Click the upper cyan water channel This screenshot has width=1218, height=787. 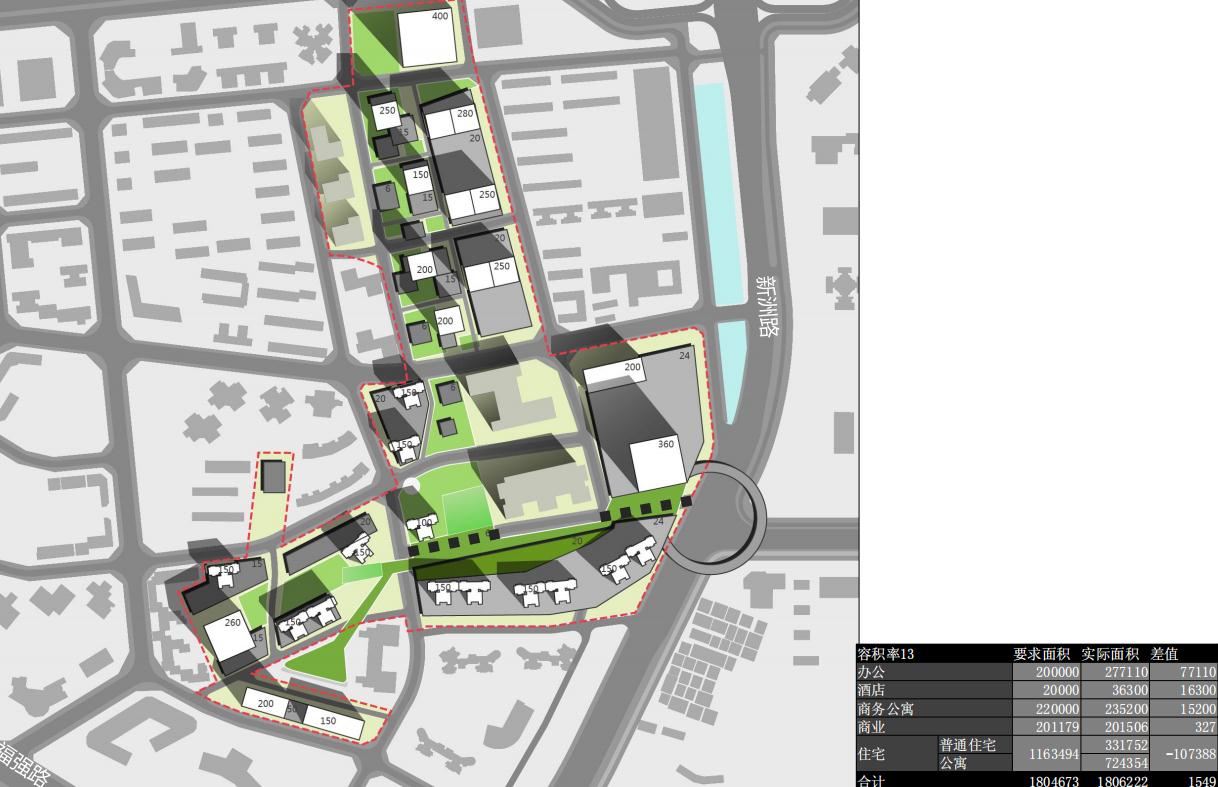[710, 194]
